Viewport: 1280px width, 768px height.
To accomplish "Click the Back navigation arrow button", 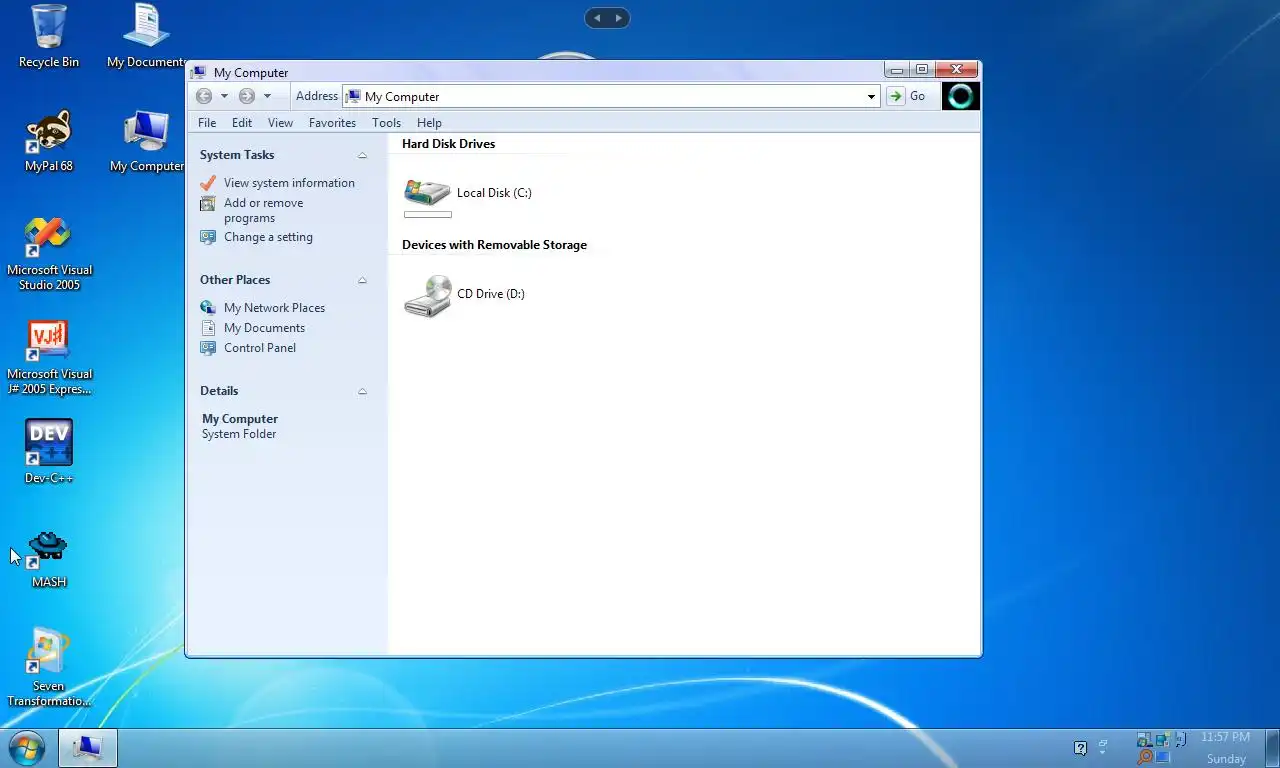I will [x=204, y=96].
